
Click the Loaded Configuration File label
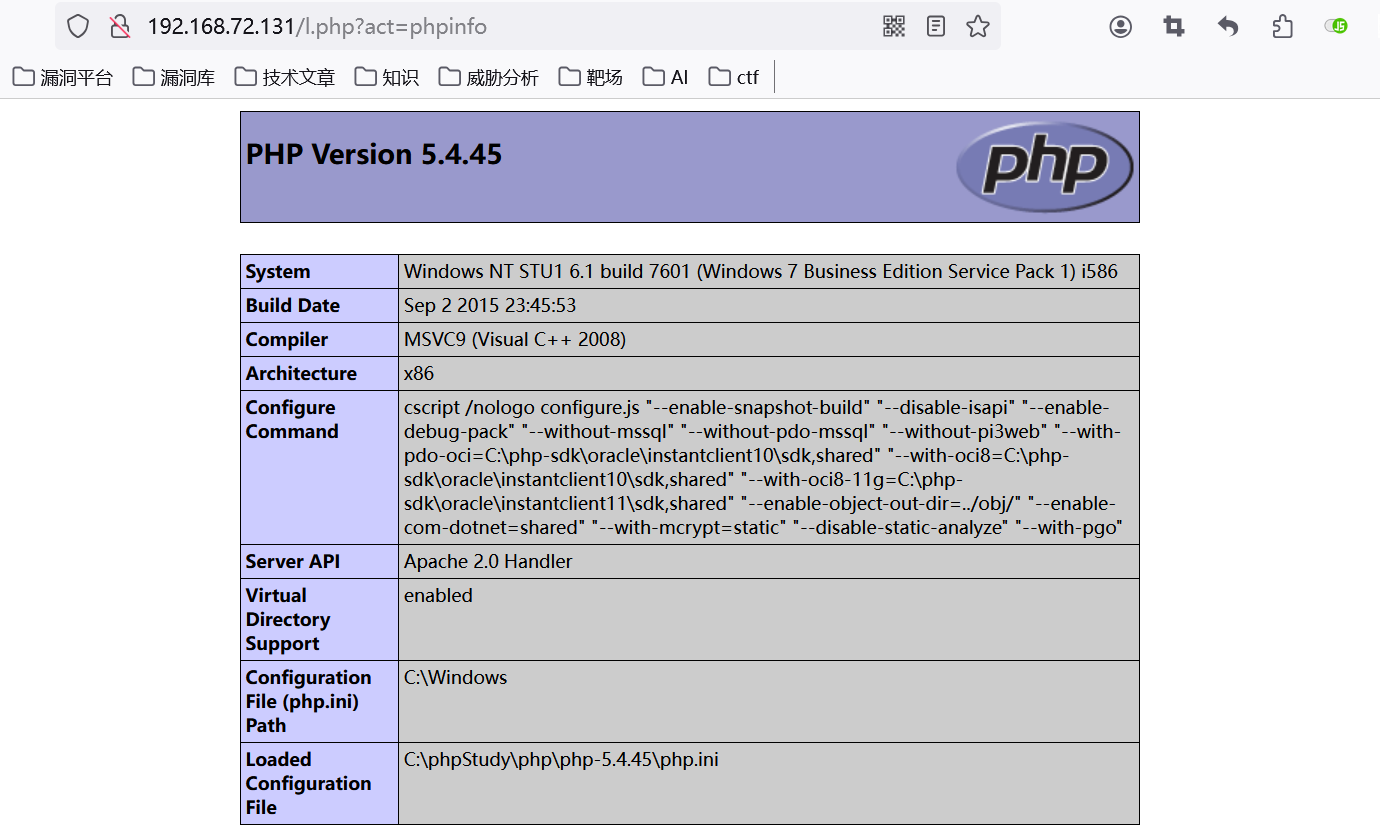point(308,784)
